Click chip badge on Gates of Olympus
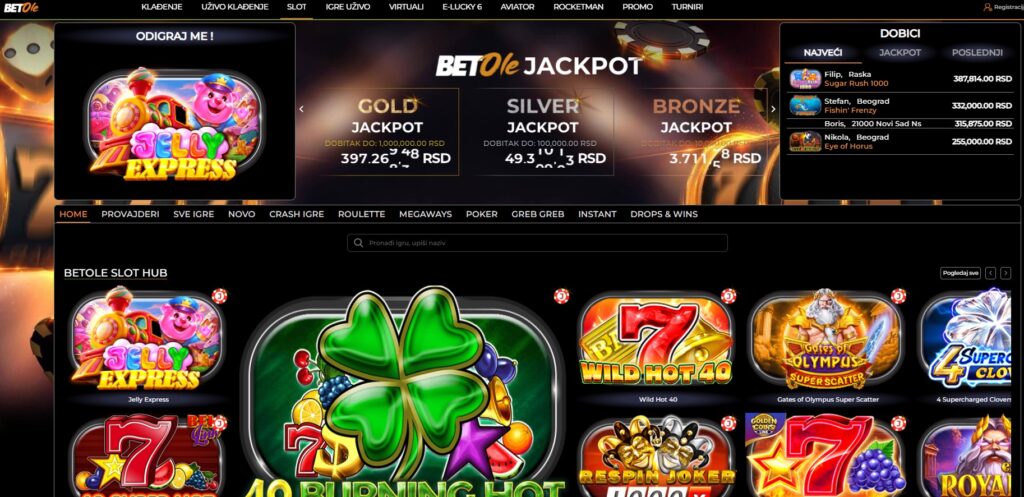 pyautogui.click(x=899, y=296)
